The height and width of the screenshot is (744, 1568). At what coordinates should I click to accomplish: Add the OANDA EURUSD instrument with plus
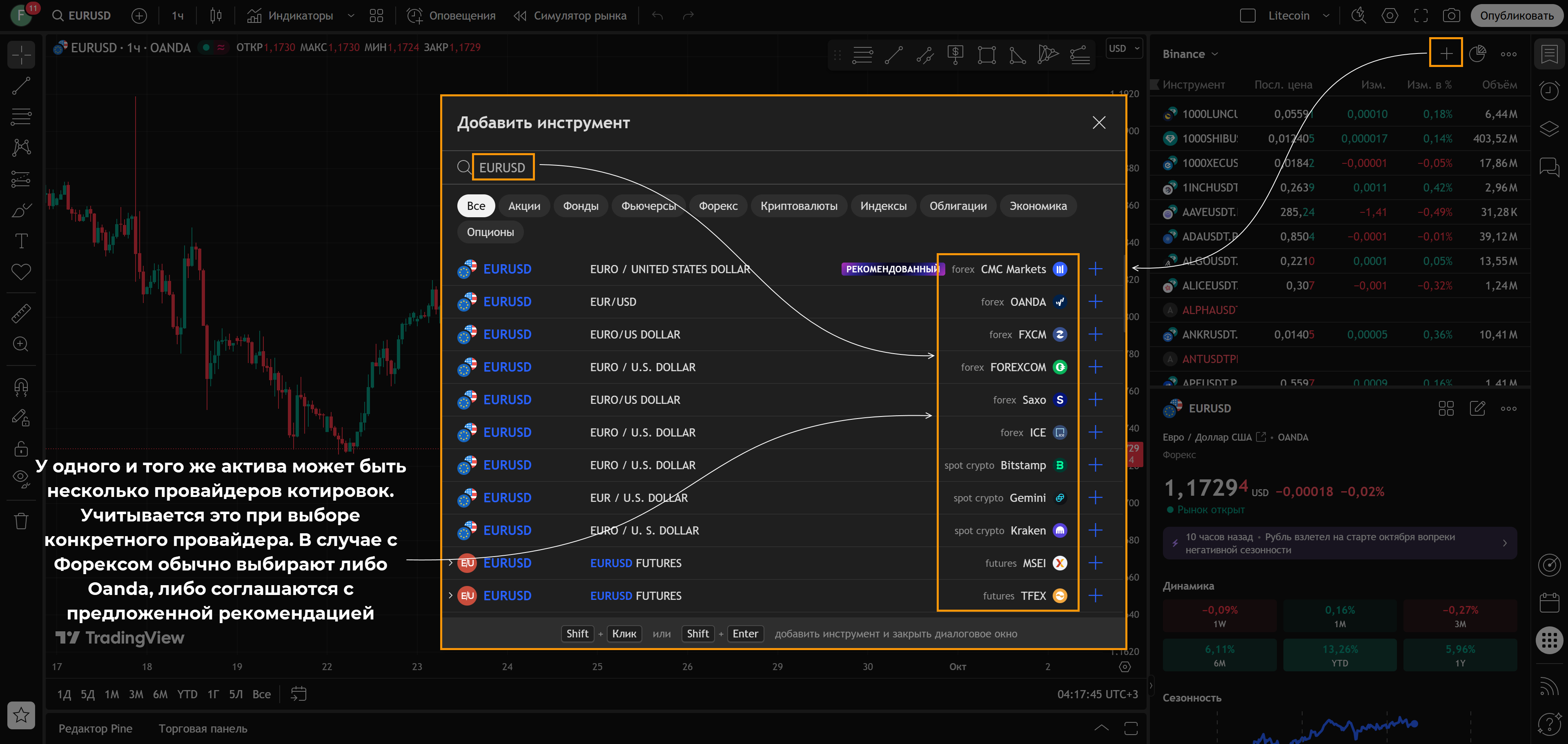tap(1095, 302)
